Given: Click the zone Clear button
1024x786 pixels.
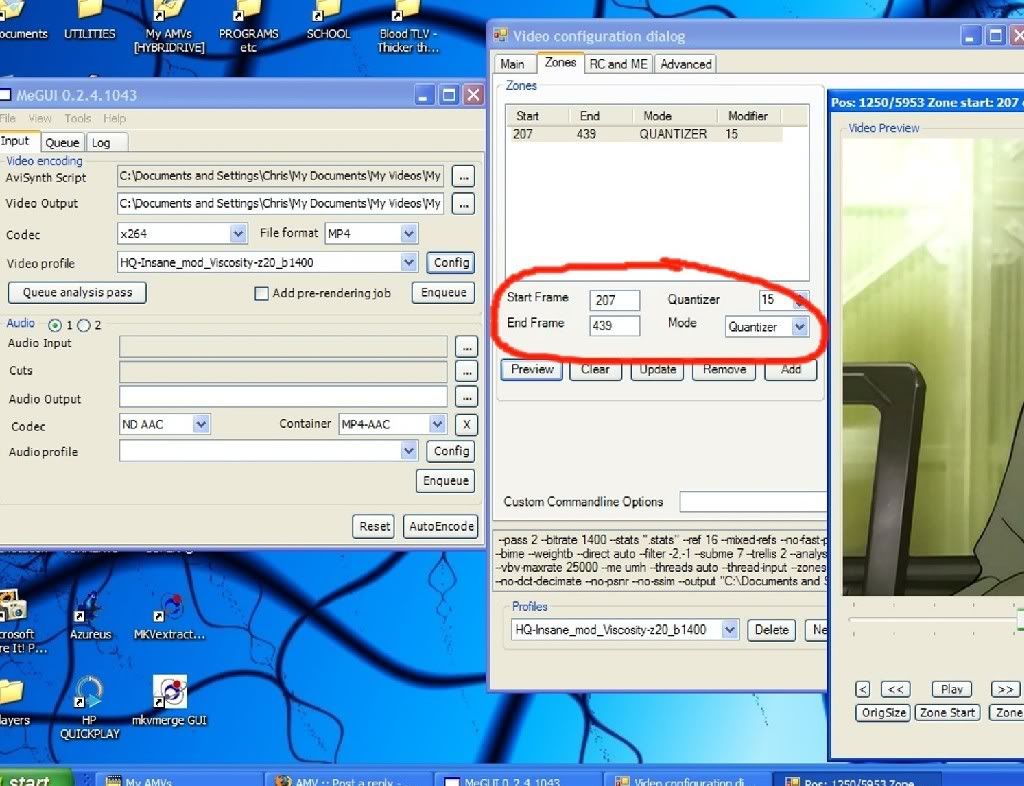Looking at the screenshot, I should coord(595,369).
